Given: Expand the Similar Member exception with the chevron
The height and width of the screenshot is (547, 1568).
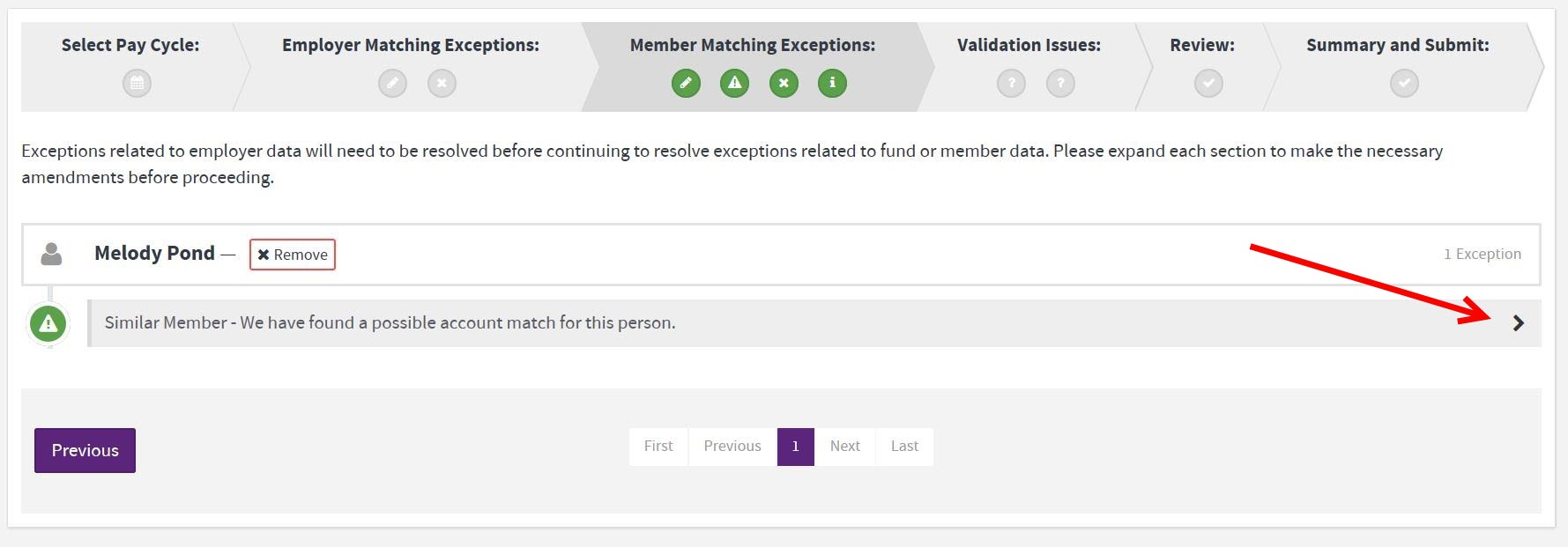Looking at the screenshot, I should pos(1518,323).
